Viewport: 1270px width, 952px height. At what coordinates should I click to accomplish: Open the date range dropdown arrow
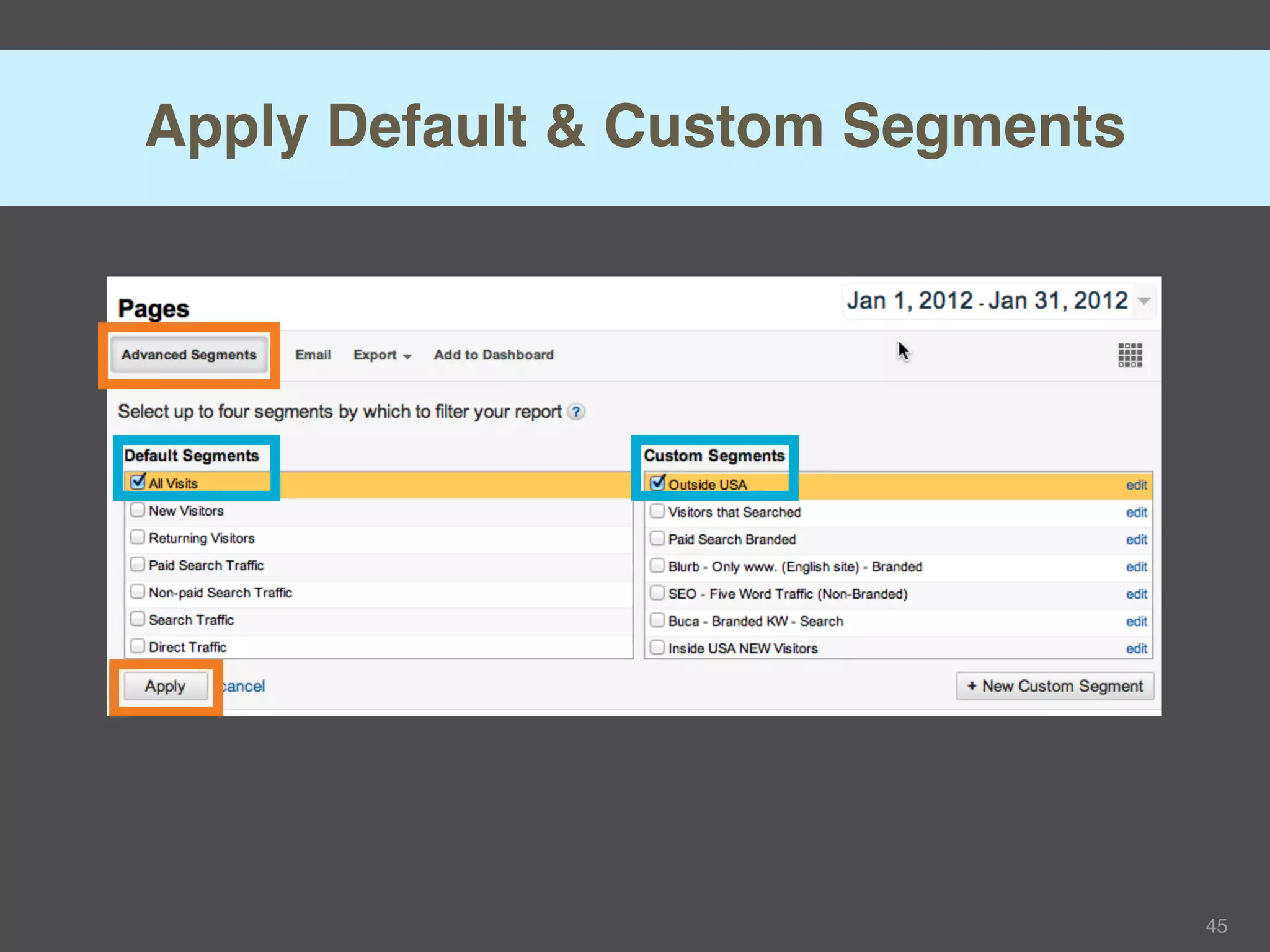coord(1143,301)
